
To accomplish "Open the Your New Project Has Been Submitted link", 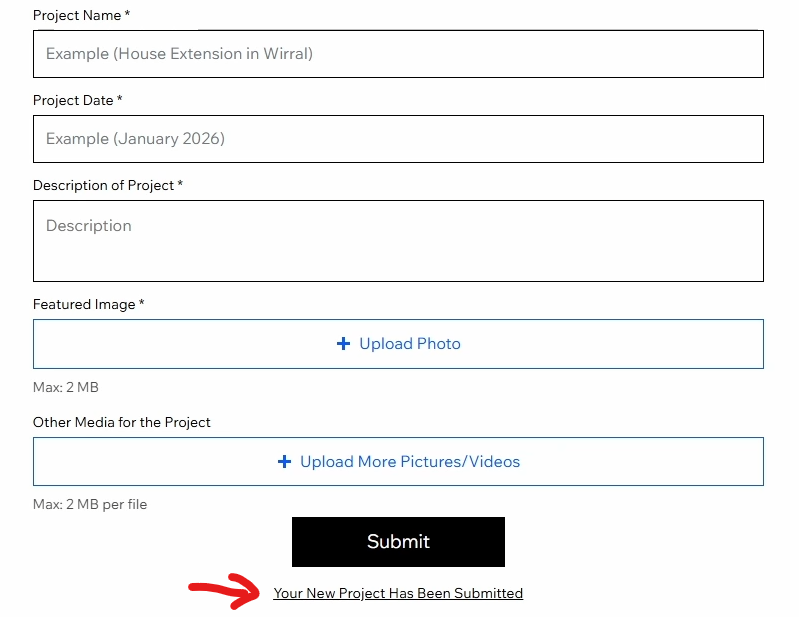I will (x=398, y=593).
